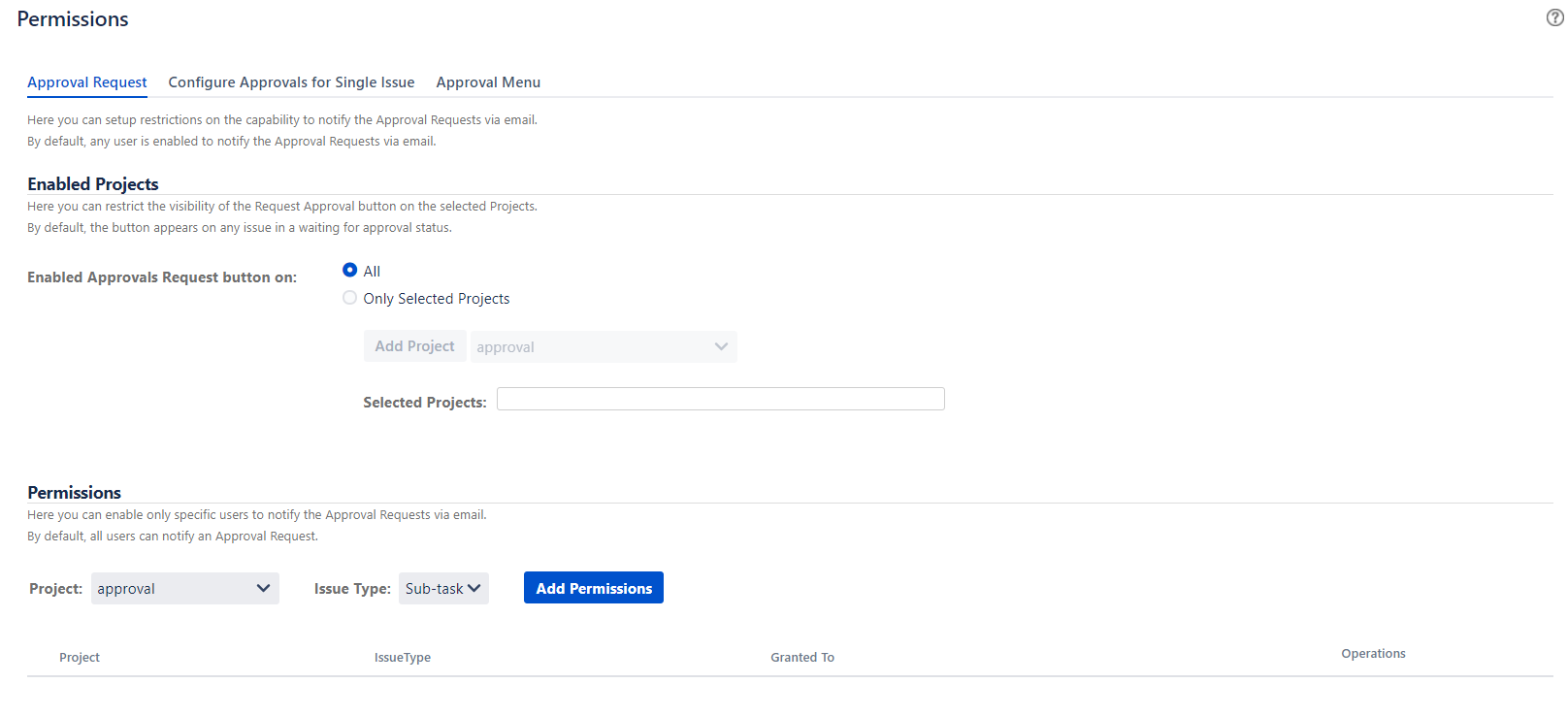Click the IssueType column header
This screenshot has width=1568, height=716.
click(x=403, y=658)
